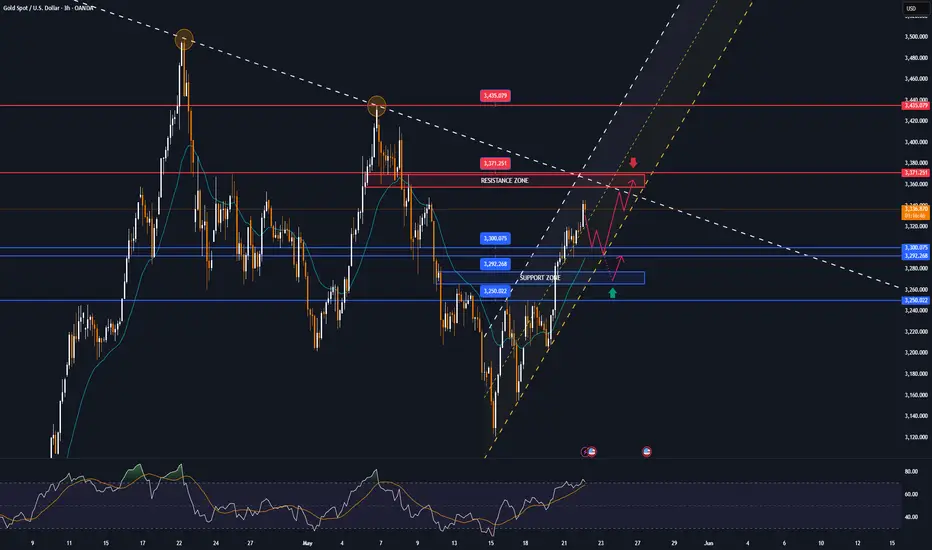Click the RESISTANCE ZONE text label
This screenshot has width=932, height=550.
pos(504,180)
